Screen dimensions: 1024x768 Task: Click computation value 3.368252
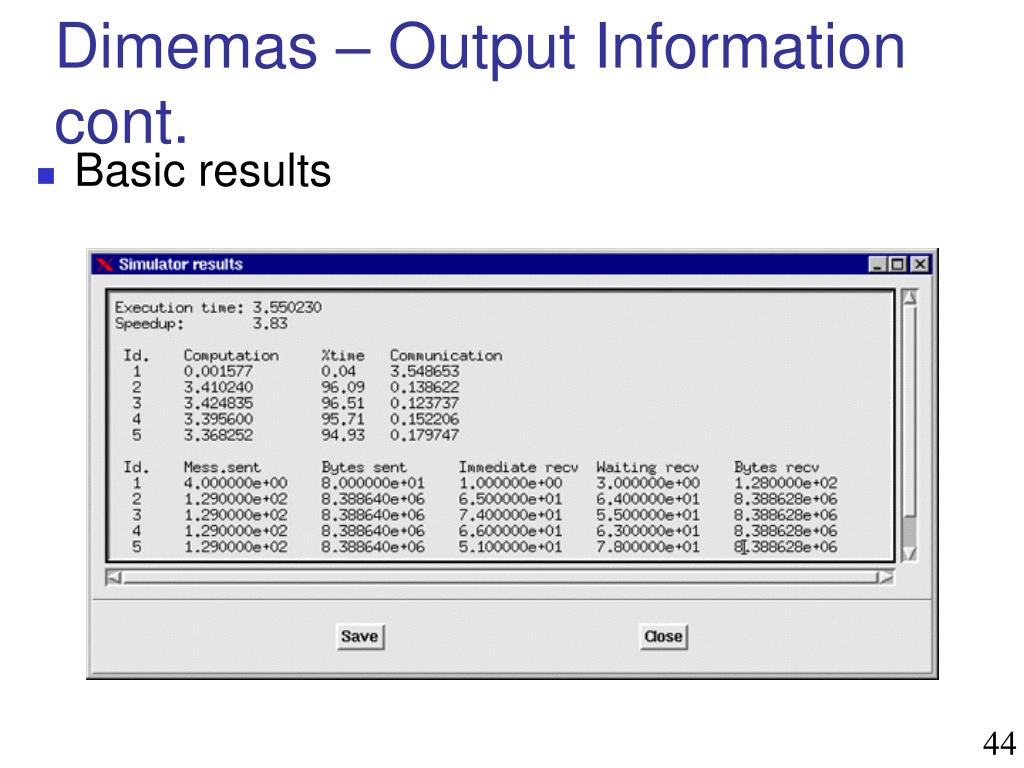(218, 435)
